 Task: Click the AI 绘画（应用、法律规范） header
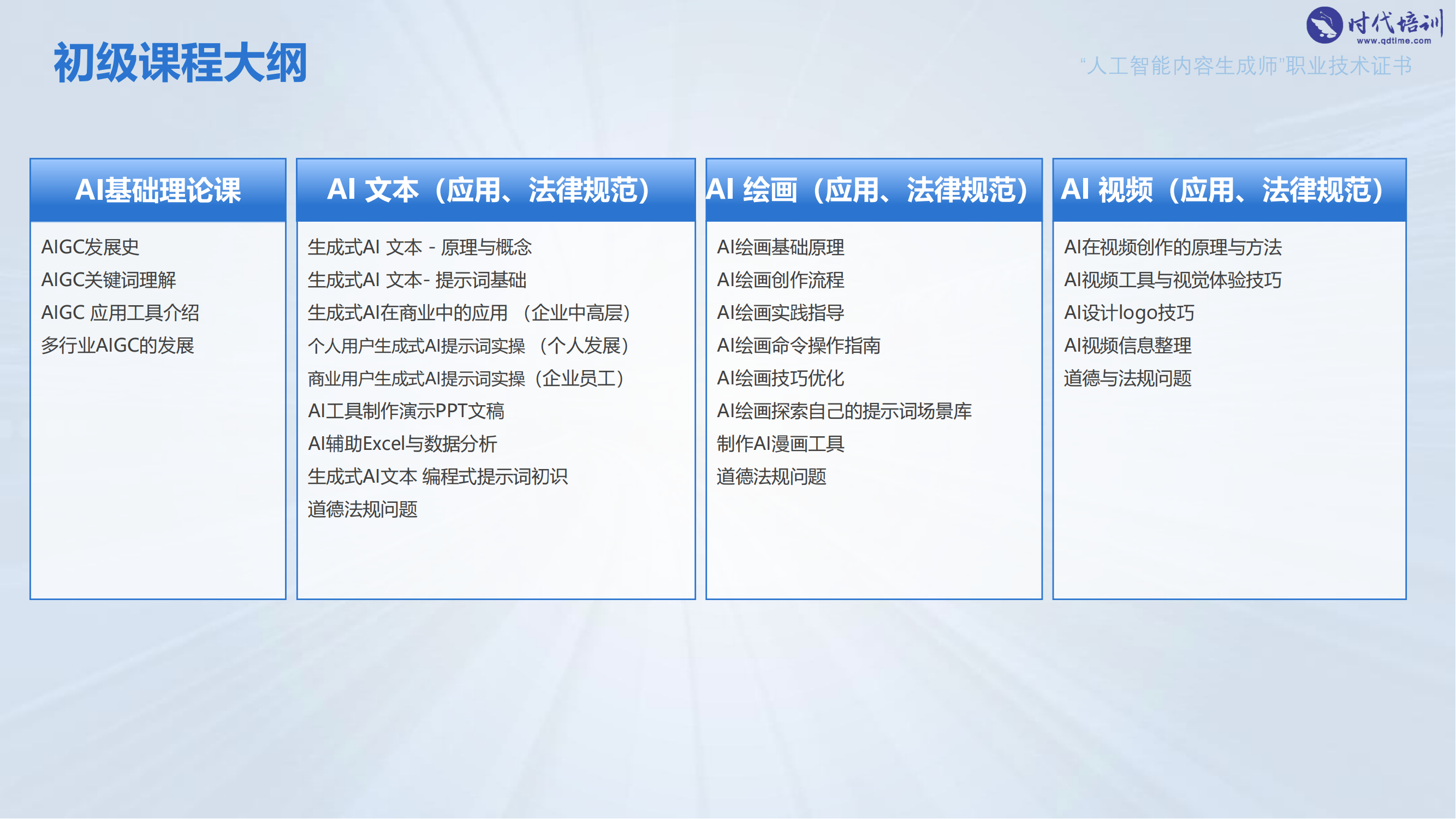(x=874, y=190)
